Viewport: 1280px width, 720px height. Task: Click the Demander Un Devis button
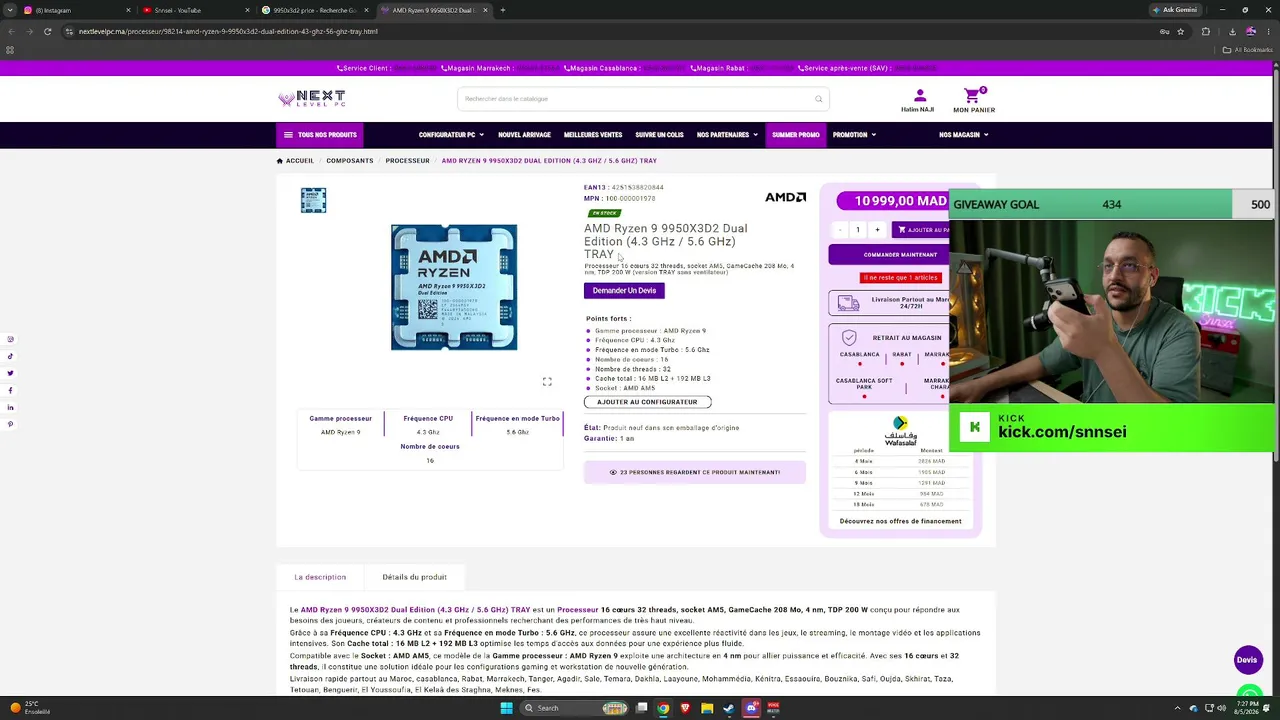pyautogui.click(x=624, y=291)
